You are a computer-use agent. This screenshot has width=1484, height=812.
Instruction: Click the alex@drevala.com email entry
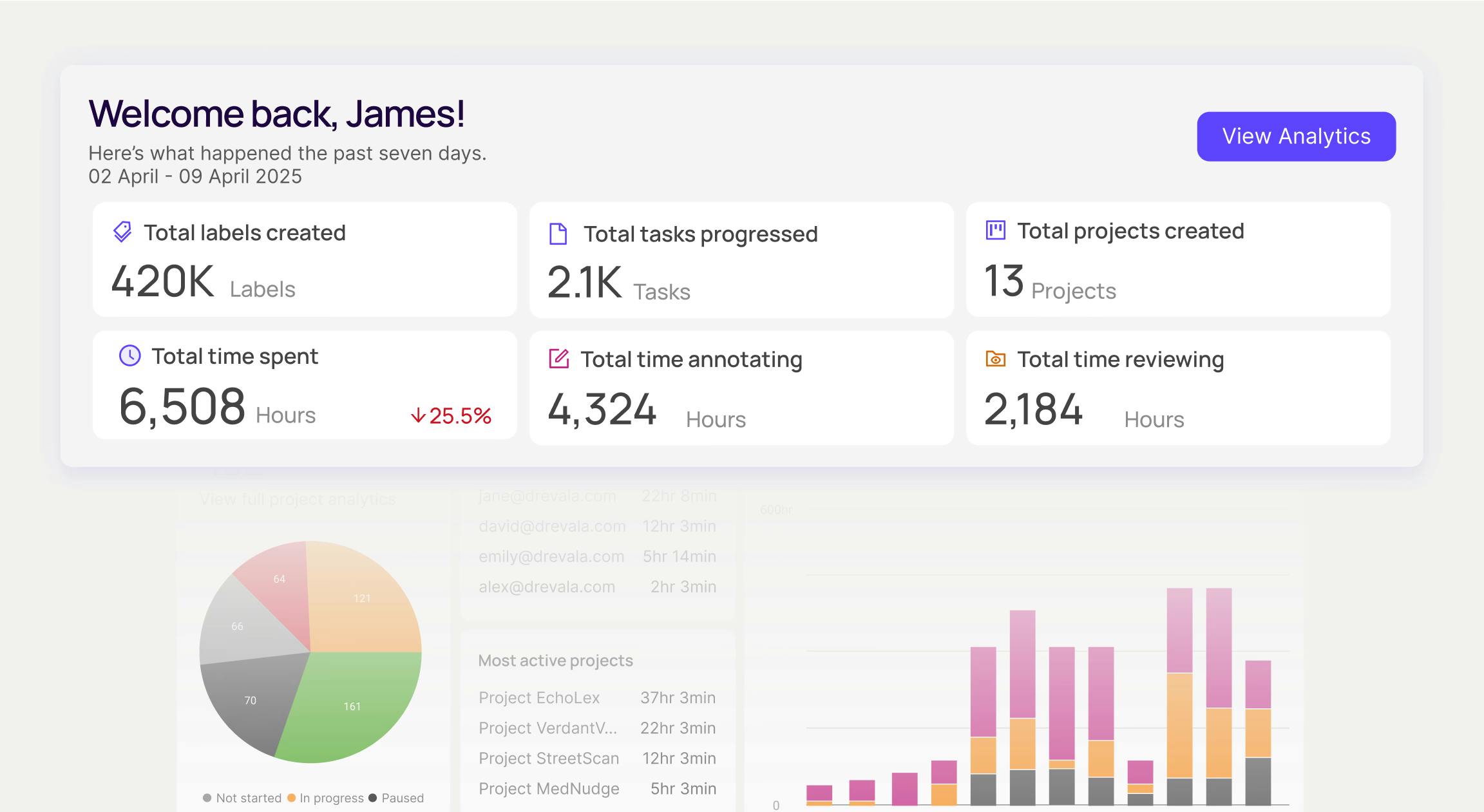pos(546,587)
